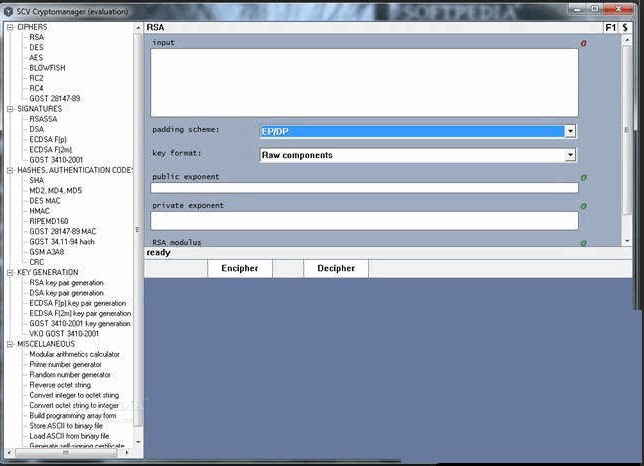Image resolution: width=644 pixels, height=466 pixels.
Task: Select BLOWFISH cipher in tree
Action: pyautogui.click(x=47, y=68)
